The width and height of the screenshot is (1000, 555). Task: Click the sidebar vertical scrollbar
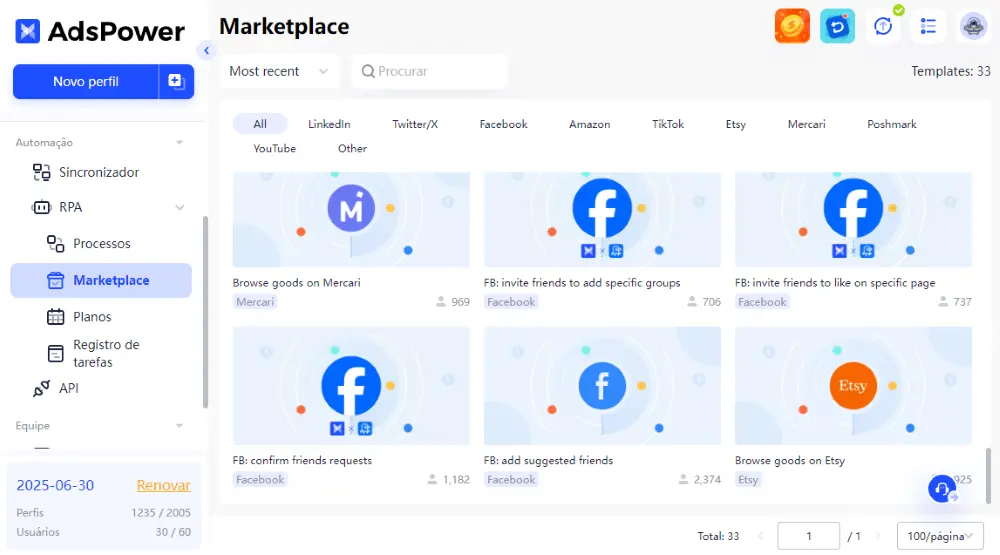[205, 311]
